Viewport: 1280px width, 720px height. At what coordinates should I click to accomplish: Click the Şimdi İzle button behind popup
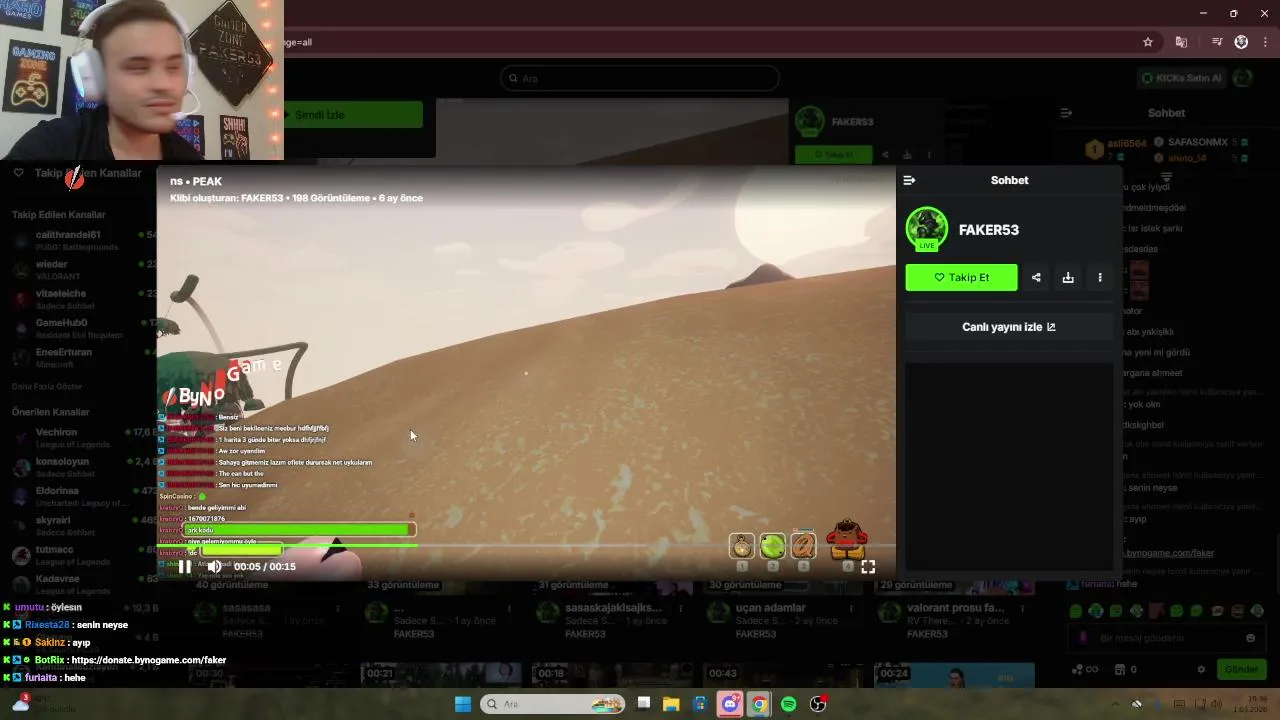pyautogui.click(x=353, y=115)
